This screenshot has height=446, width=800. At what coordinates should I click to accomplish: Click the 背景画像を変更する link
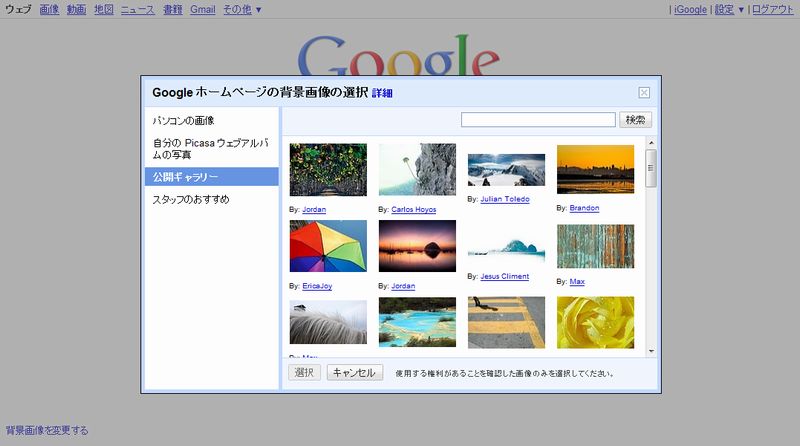pyautogui.click(x=47, y=430)
